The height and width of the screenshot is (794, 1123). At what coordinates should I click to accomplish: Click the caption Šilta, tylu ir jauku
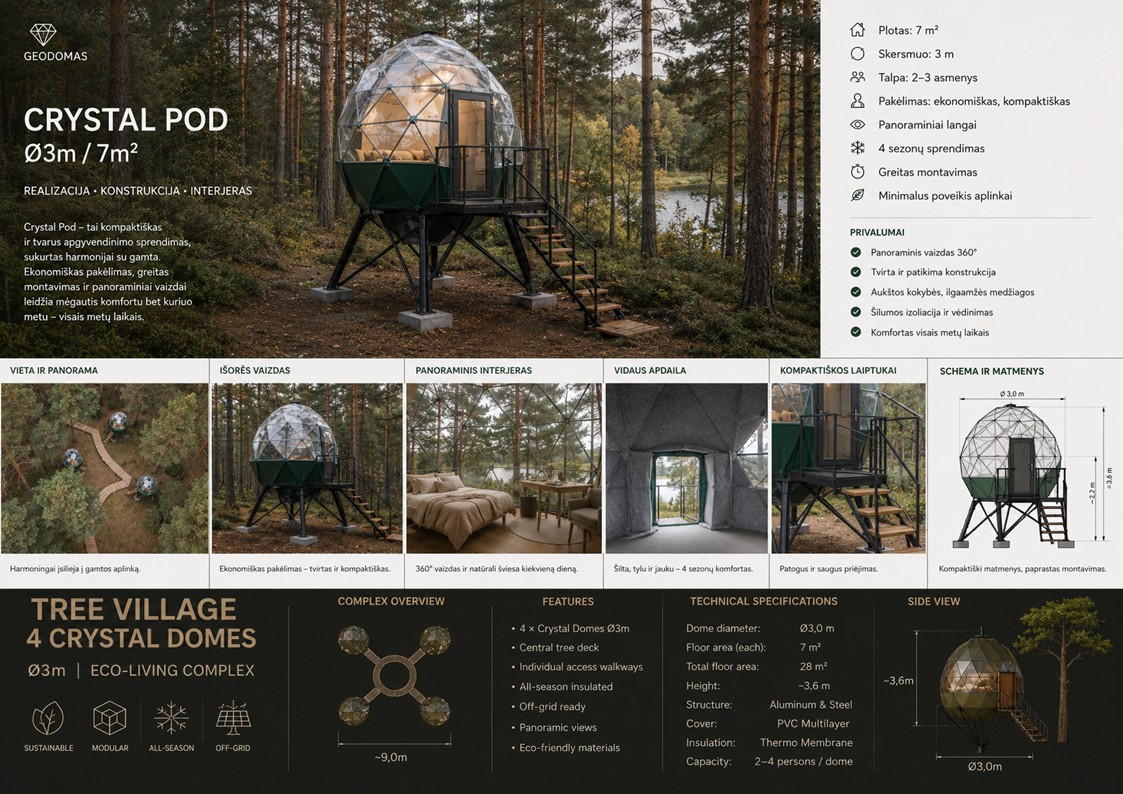tap(683, 568)
